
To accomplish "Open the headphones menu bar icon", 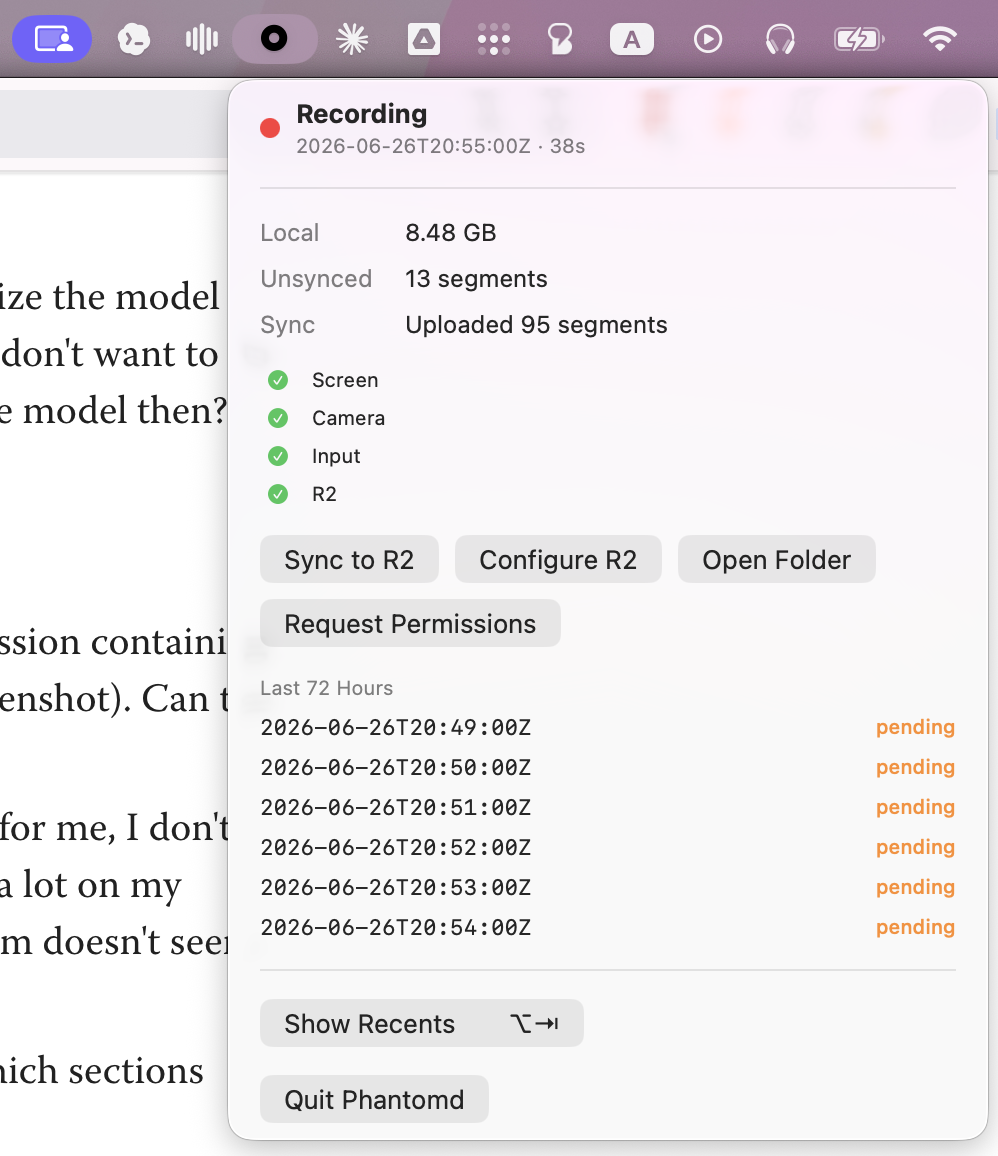I will coord(780,39).
